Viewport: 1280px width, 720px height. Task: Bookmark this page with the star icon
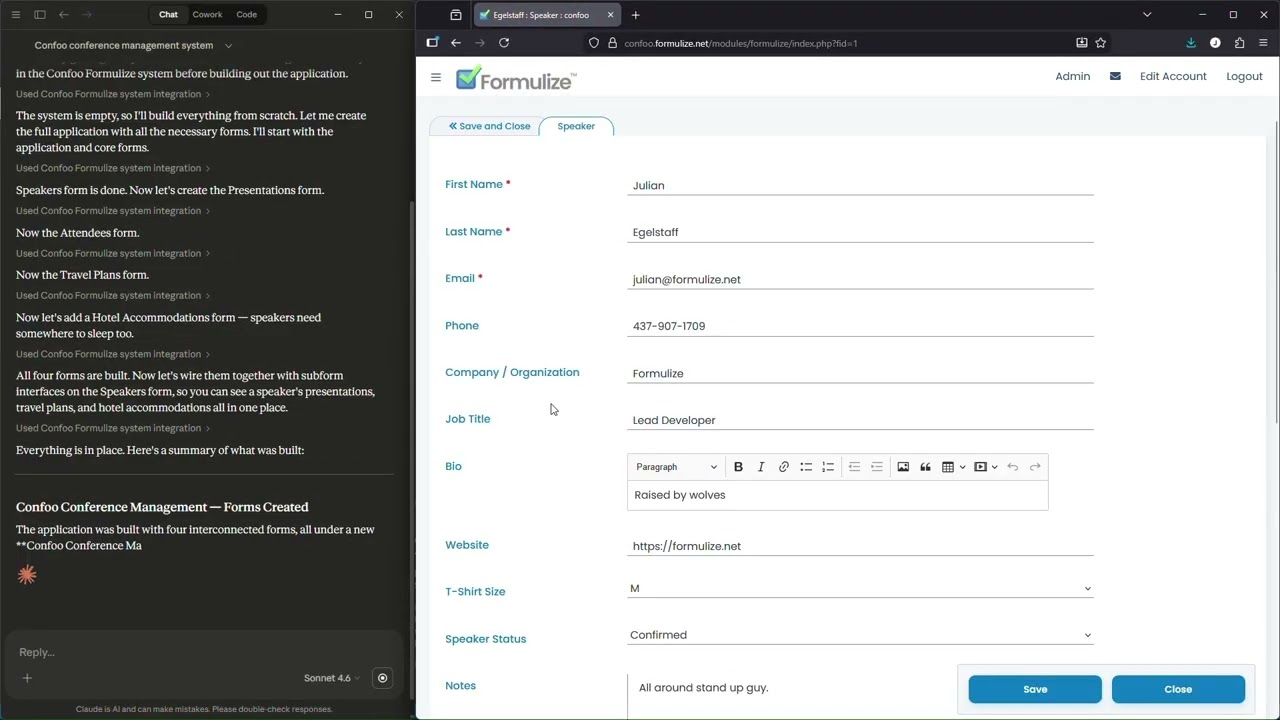click(1100, 43)
